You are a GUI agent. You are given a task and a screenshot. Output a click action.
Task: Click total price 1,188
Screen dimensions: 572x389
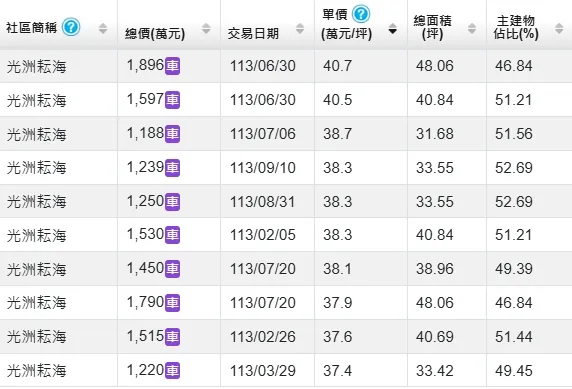[x=145, y=133]
